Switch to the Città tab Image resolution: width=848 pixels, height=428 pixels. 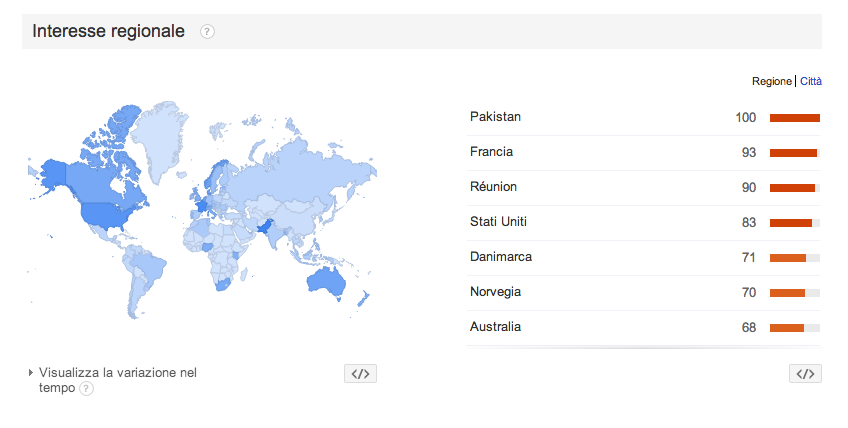tap(811, 81)
